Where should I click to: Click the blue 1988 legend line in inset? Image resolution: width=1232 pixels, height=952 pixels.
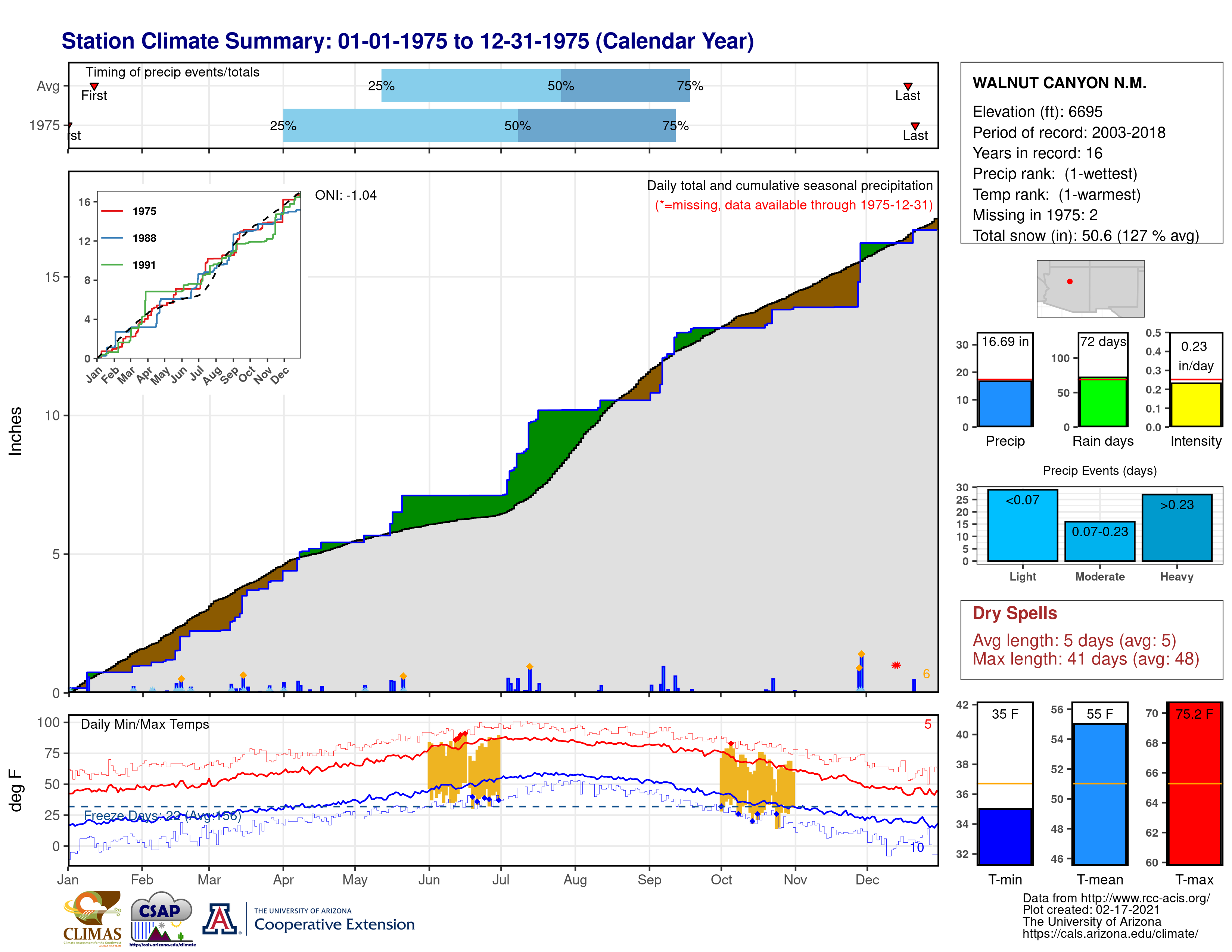click(112, 238)
